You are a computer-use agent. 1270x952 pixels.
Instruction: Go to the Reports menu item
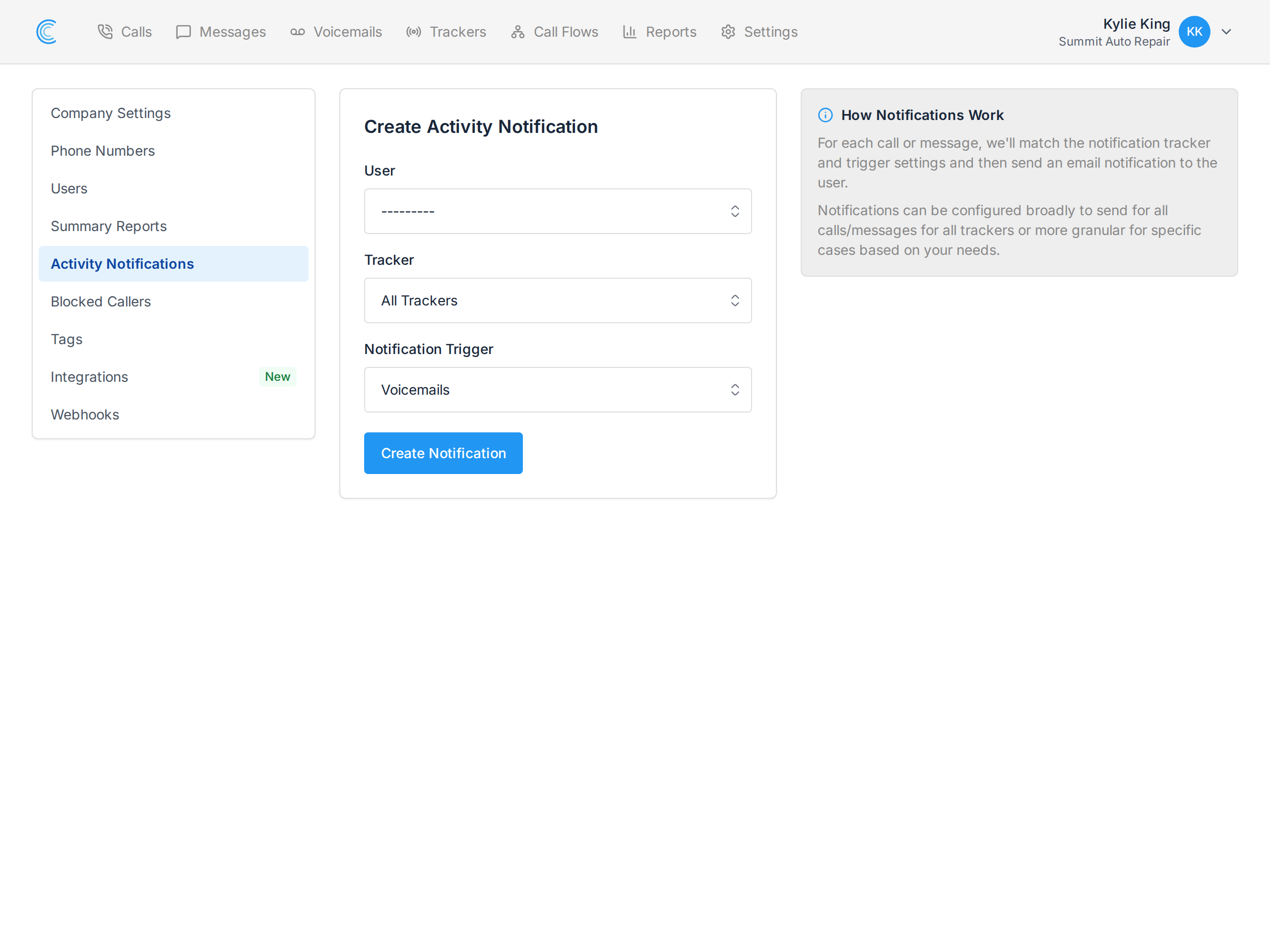tap(659, 32)
